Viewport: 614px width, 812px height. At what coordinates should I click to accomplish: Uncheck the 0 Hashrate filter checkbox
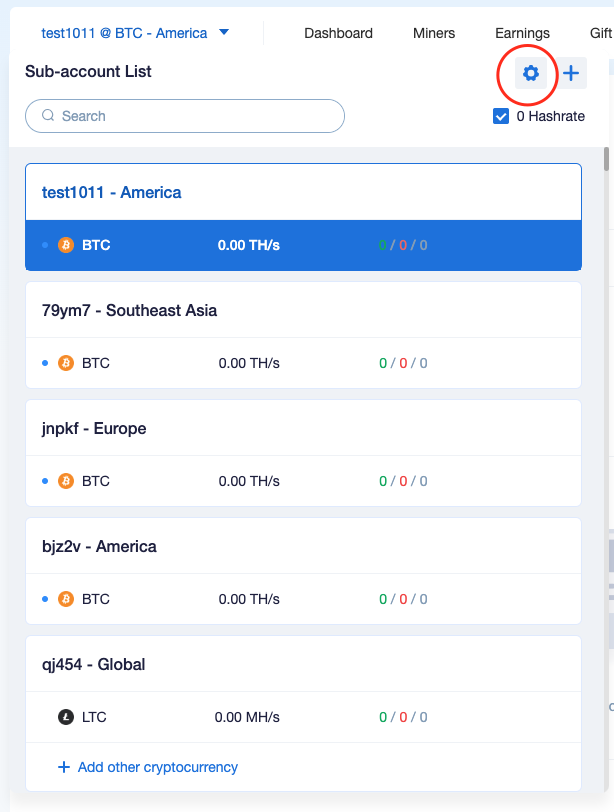[500, 116]
